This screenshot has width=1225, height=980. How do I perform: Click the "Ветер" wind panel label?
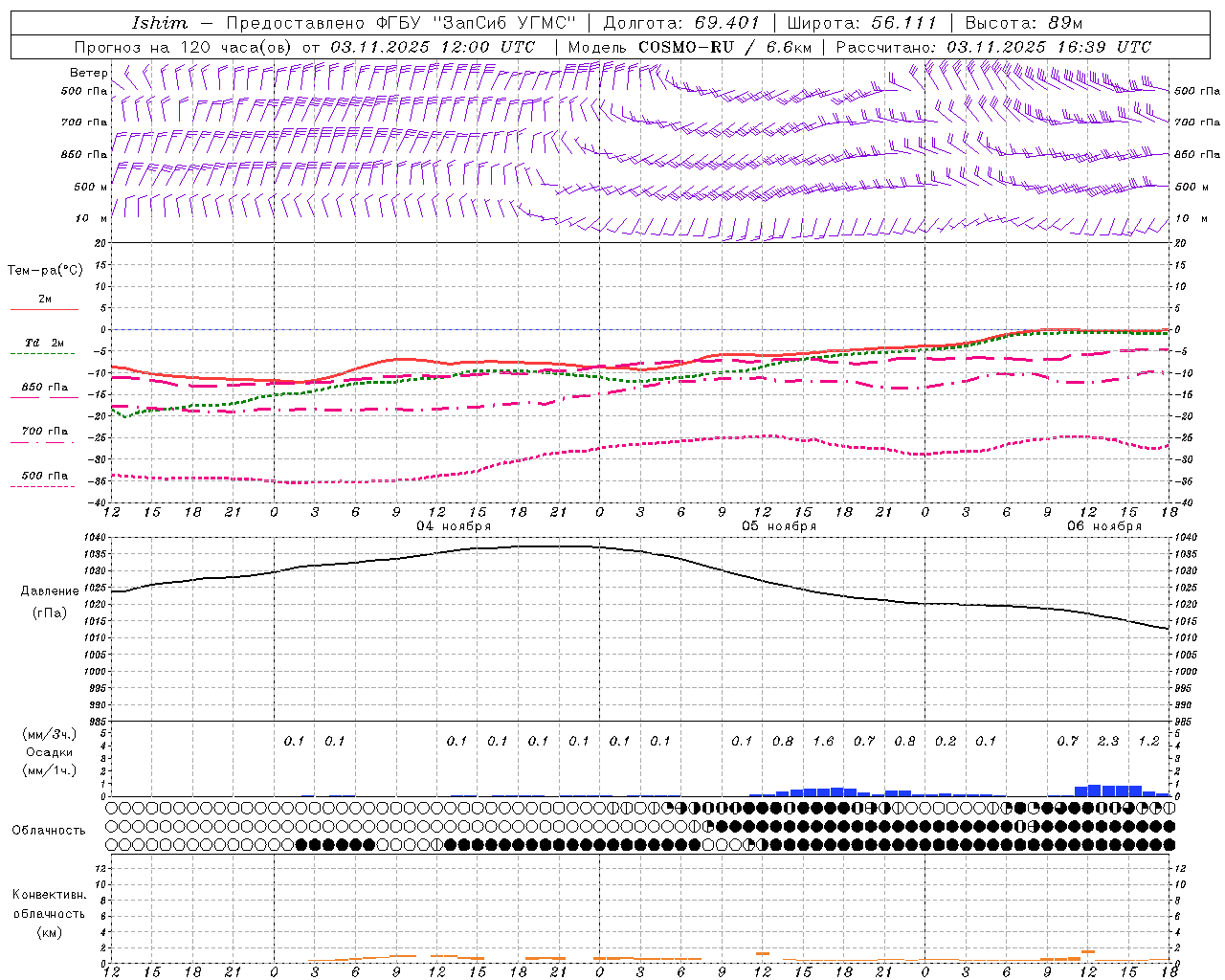89,73
